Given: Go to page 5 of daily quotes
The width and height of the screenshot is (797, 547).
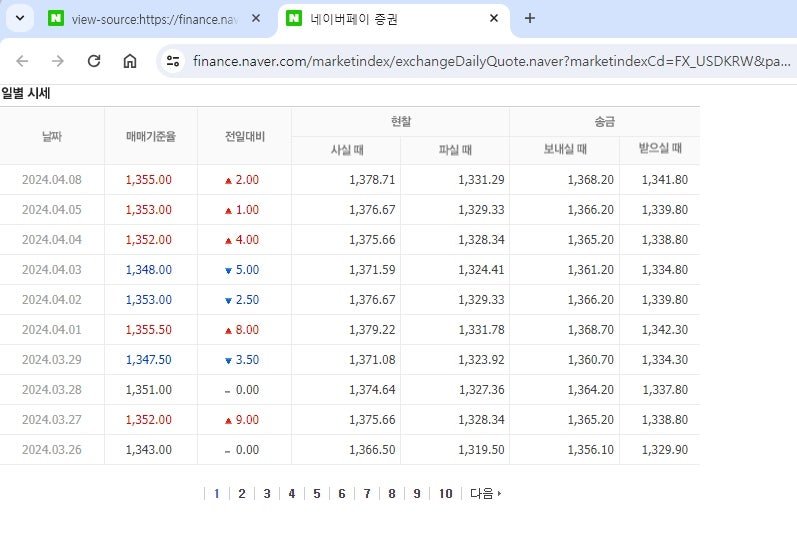Looking at the screenshot, I should (x=317, y=494).
